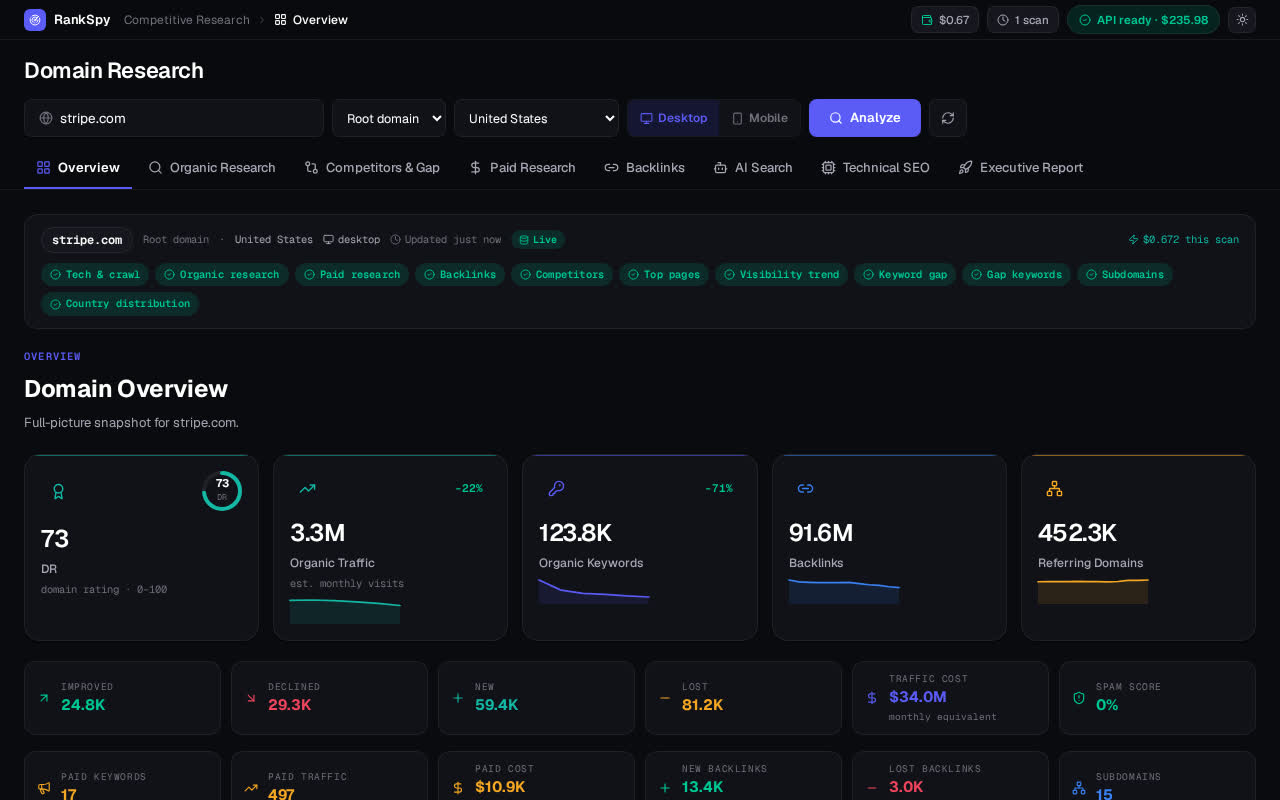Click the Organic Keywords key icon
This screenshot has width=1280, height=800.
tap(556, 489)
